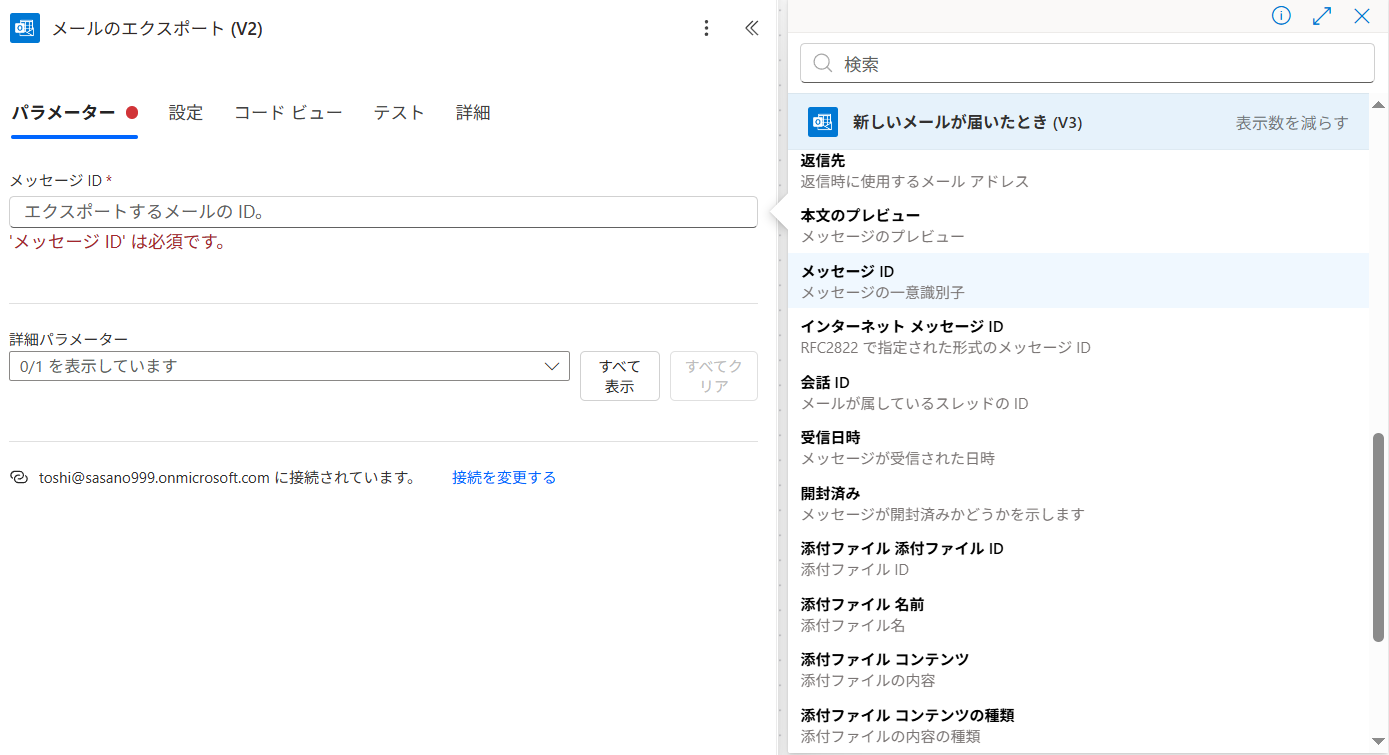The height and width of the screenshot is (755, 1389).
Task: Collapse the panel with the double chevron
Action: point(752,28)
